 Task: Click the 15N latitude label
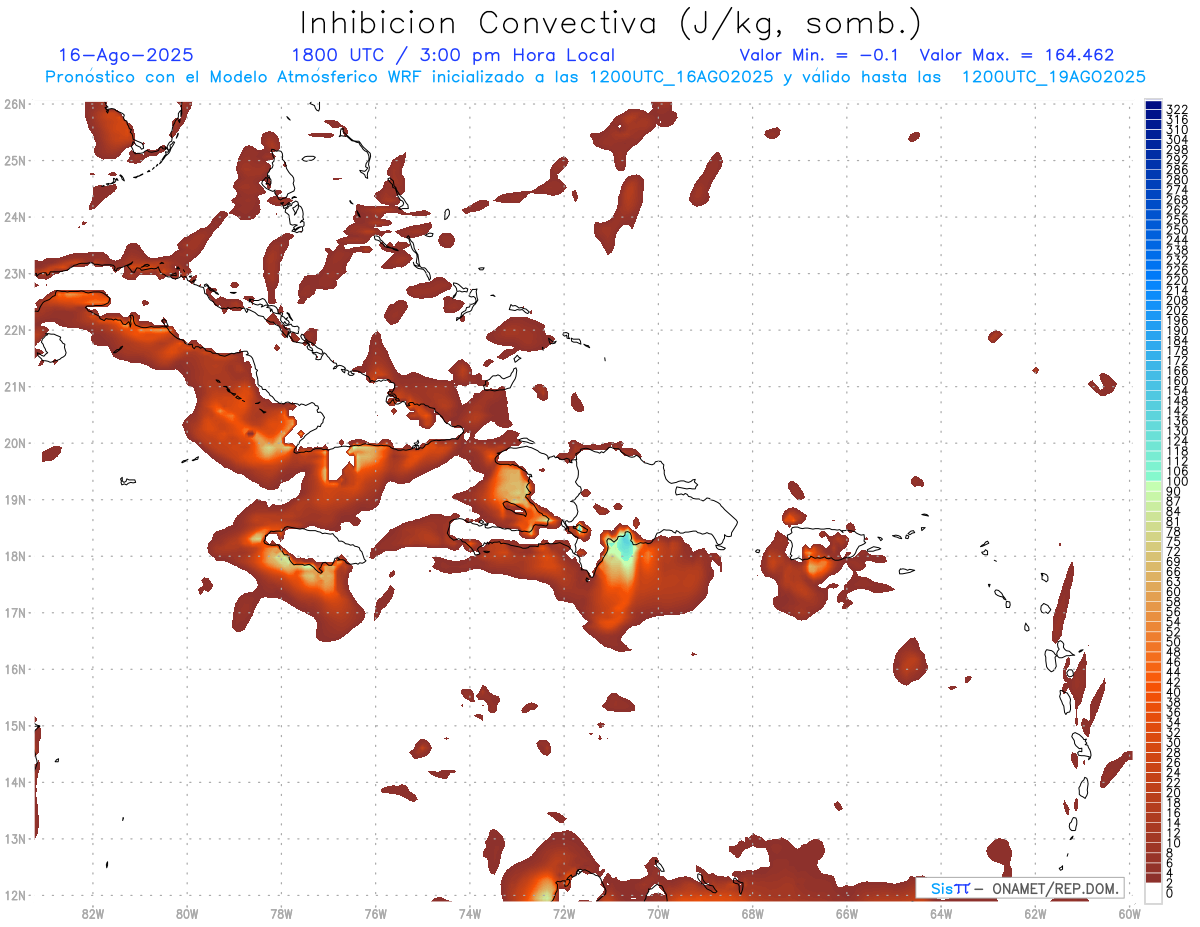tap(14, 725)
